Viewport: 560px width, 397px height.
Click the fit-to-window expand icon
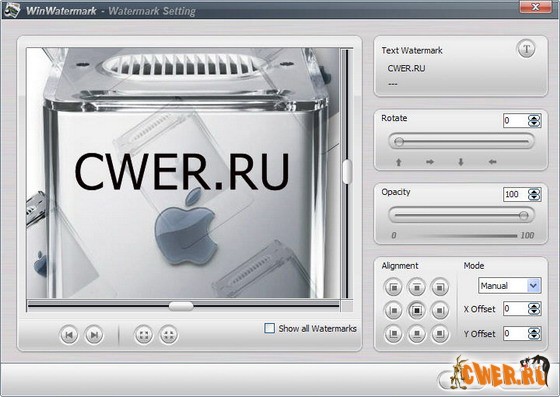[144, 335]
